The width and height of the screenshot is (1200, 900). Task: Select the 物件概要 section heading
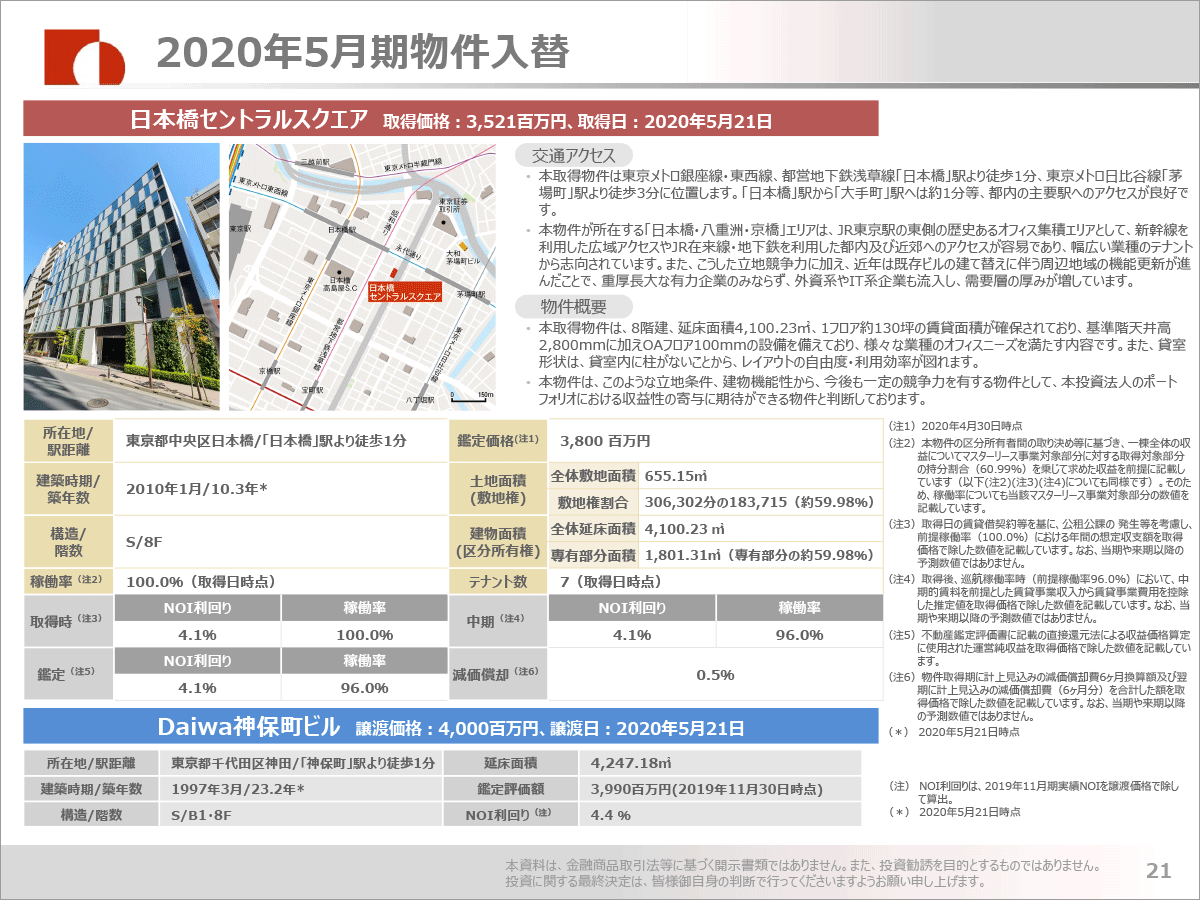(573, 306)
